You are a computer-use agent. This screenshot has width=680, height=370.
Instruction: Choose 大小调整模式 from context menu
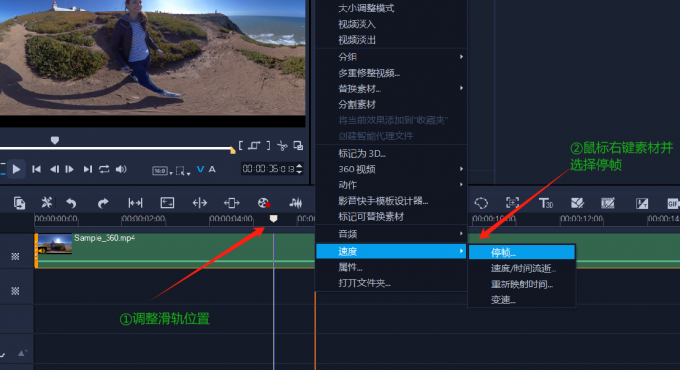point(366,8)
